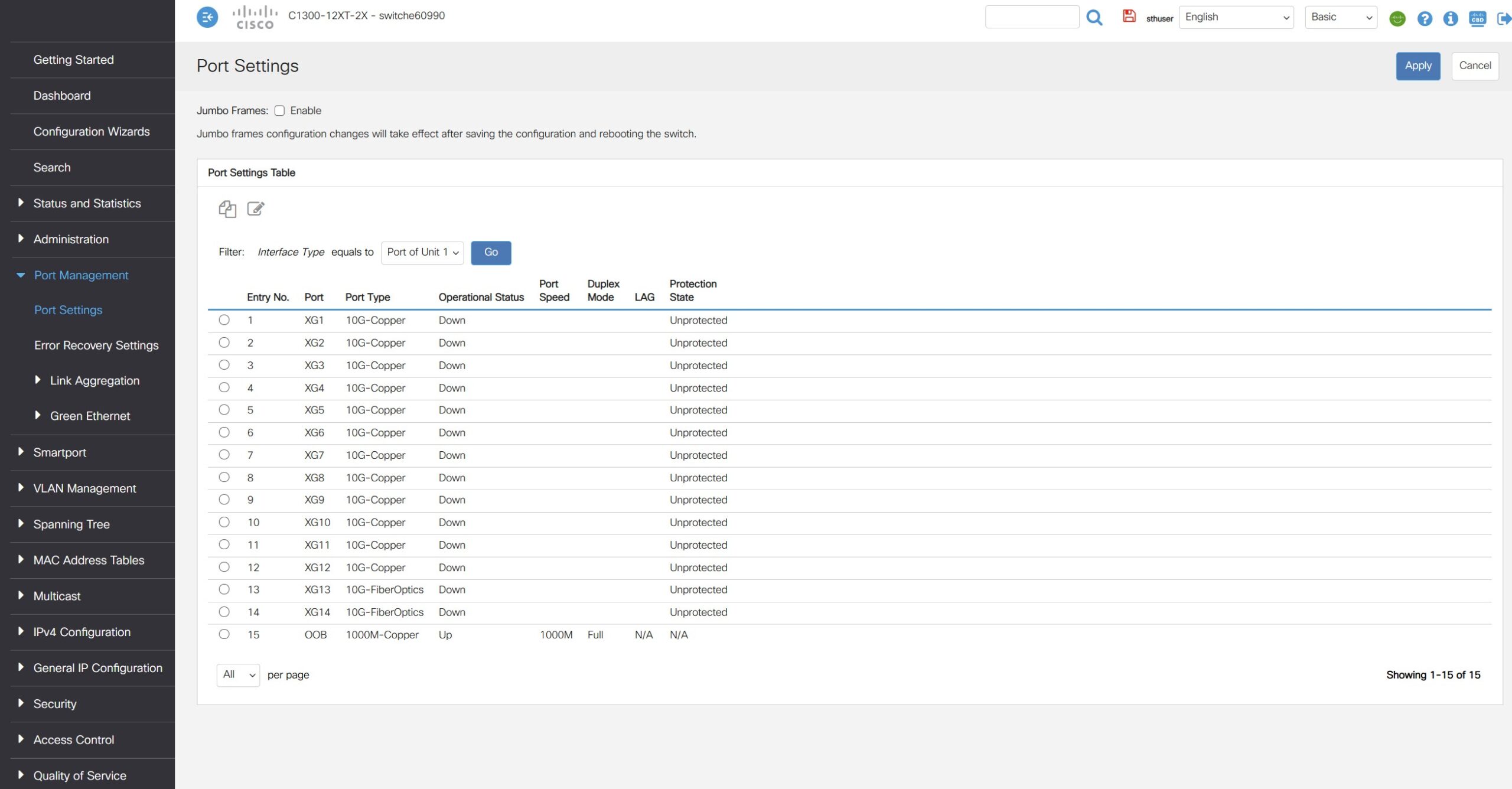Viewport: 1512px width, 789px height.
Task: Click the Cisco Business Dashboard icon
Action: 1477,18
